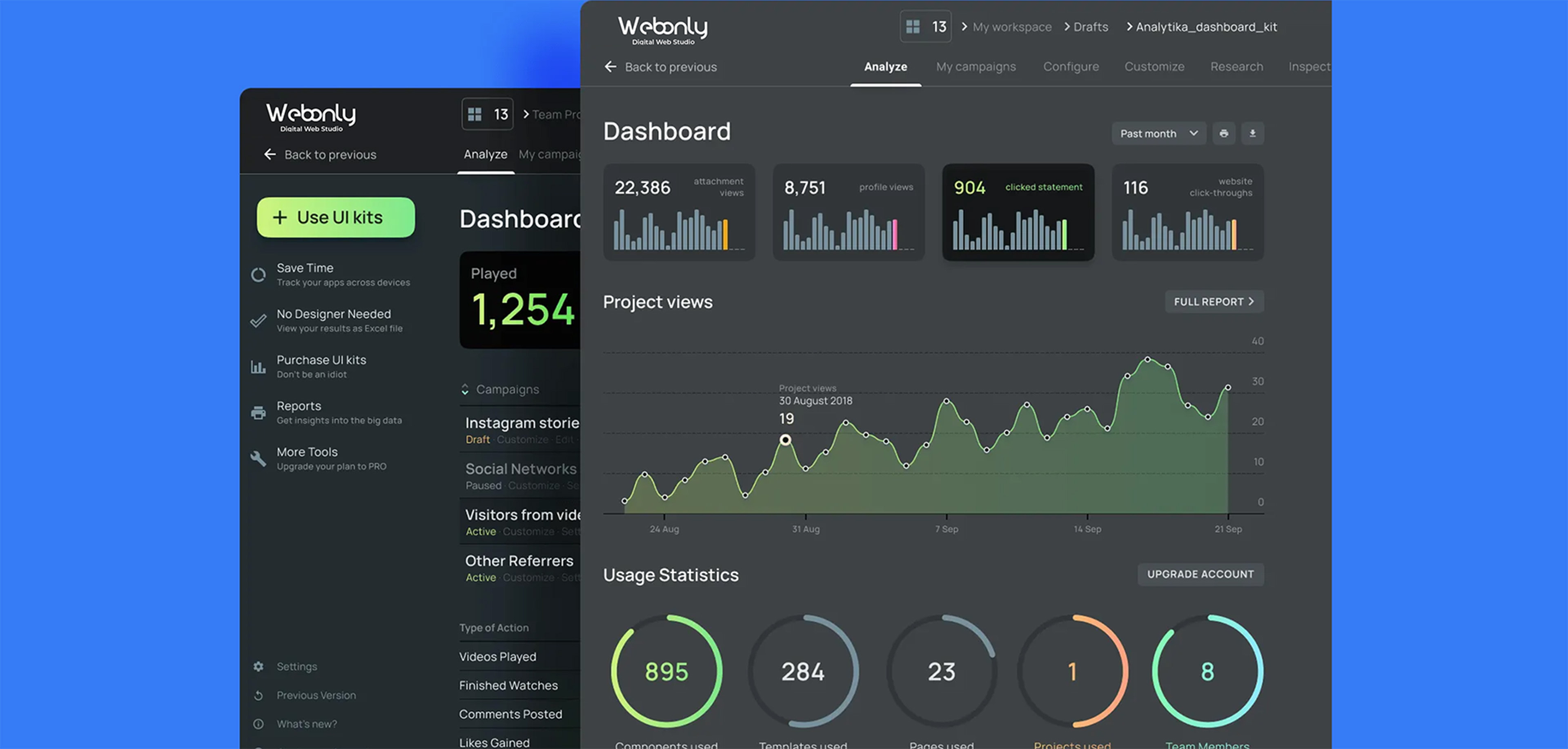The height and width of the screenshot is (749, 1568).
Task: Click the back arrow next to Back to previous
Action: click(x=610, y=67)
